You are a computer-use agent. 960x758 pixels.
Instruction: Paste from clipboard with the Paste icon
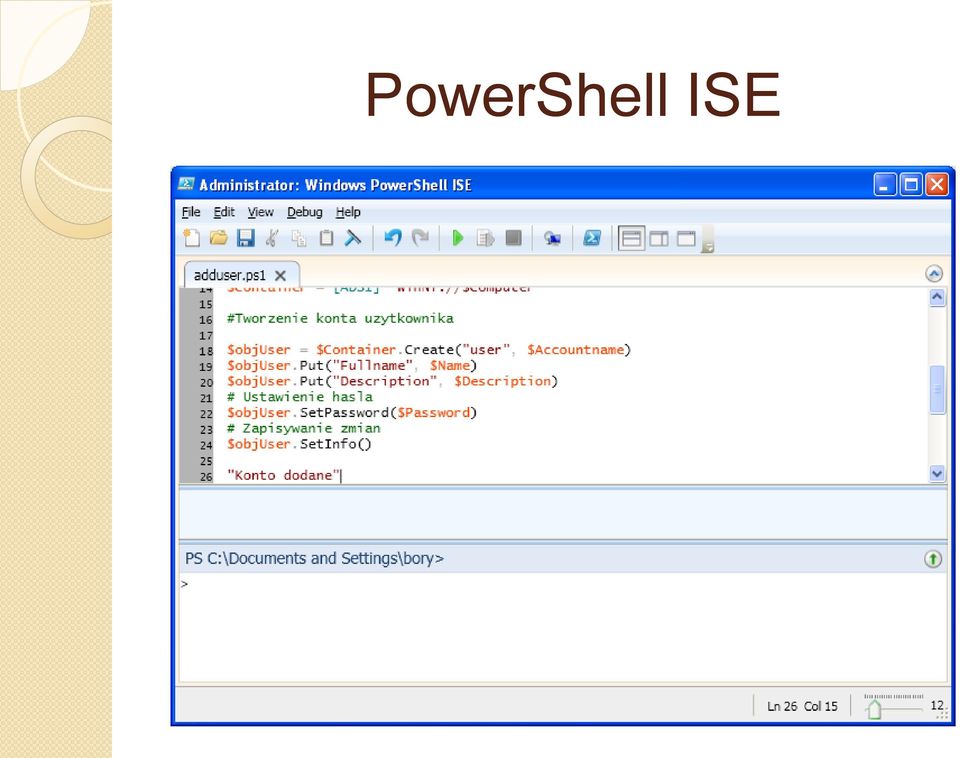click(x=326, y=238)
